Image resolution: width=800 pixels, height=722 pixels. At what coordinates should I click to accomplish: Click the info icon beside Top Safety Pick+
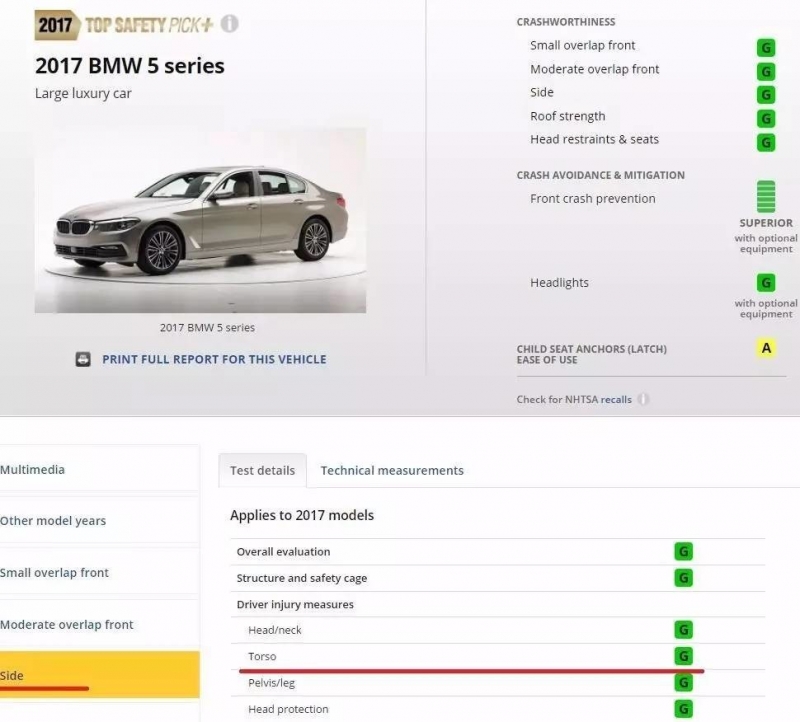coord(230,23)
